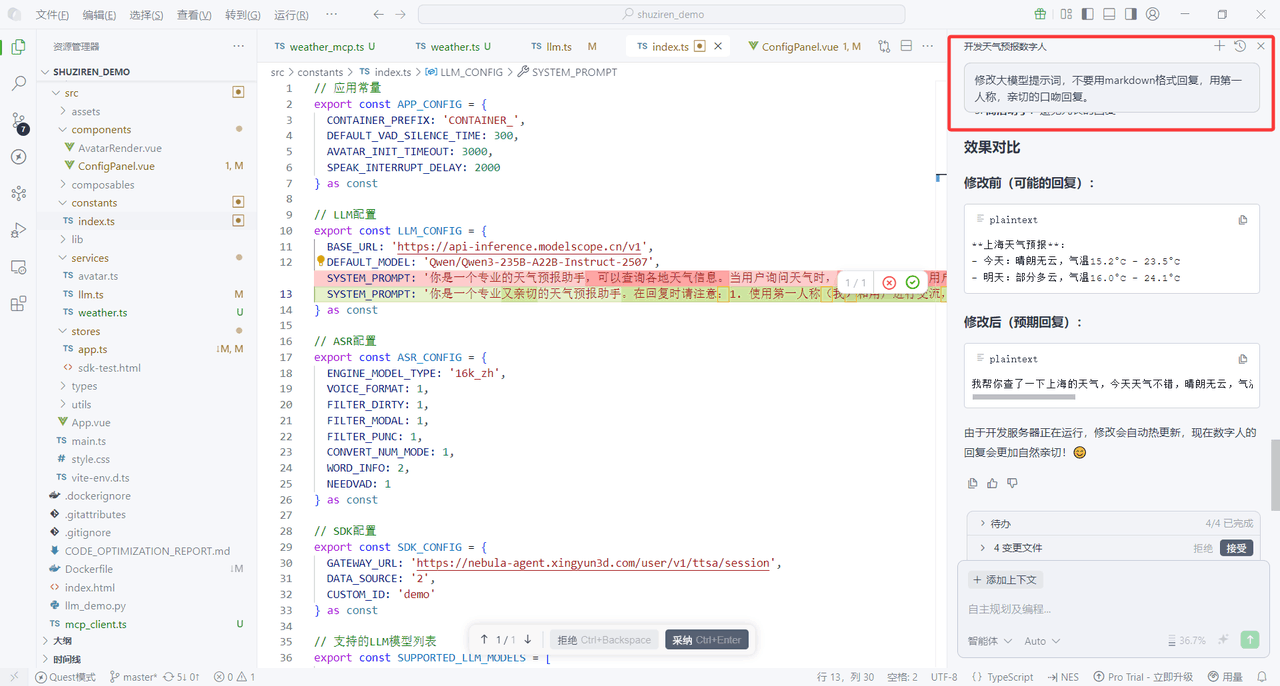This screenshot has width=1280, height=686.
Task: Open the account profile icon
Action: pos(1153,15)
